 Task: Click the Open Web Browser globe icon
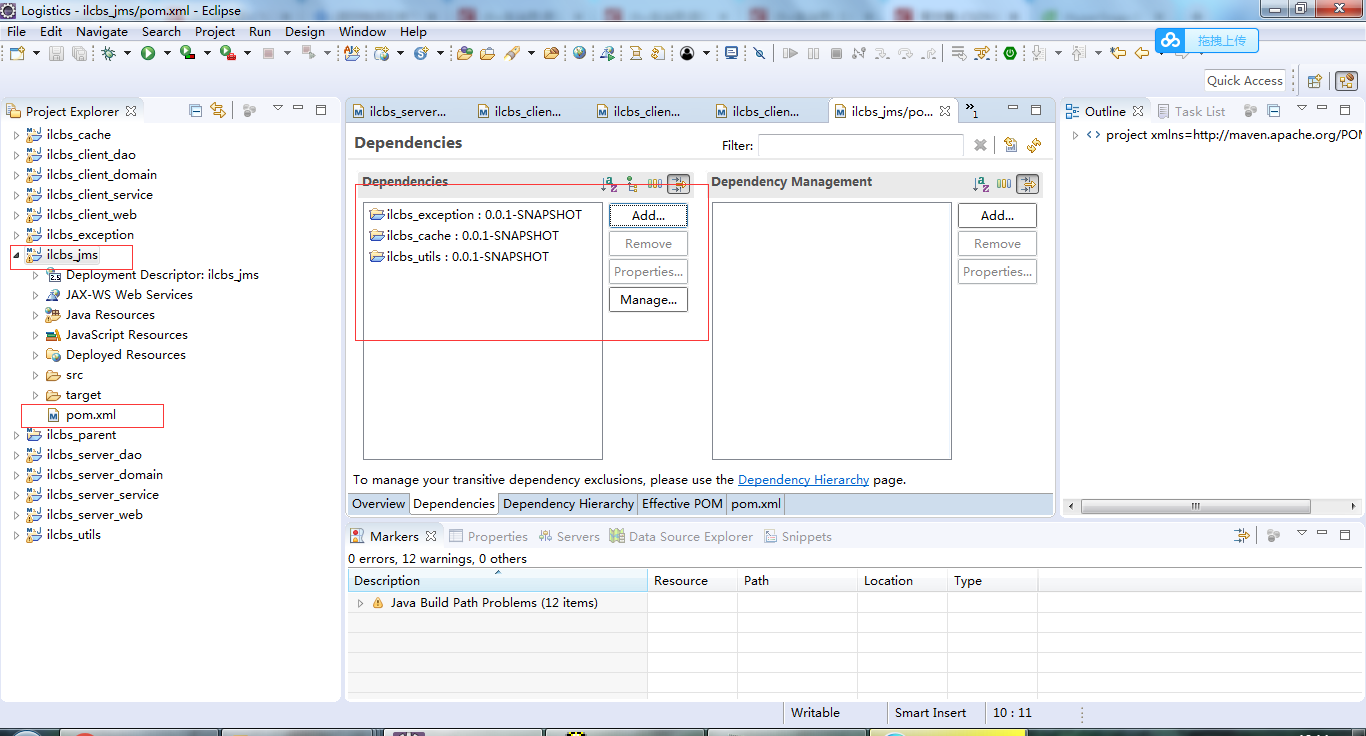point(580,53)
